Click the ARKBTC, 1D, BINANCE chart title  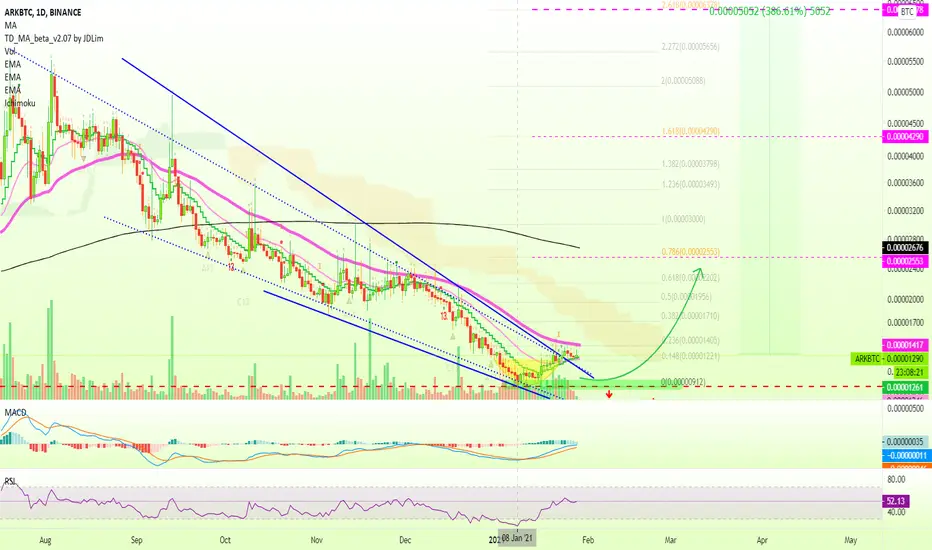pyautogui.click(x=43, y=12)
